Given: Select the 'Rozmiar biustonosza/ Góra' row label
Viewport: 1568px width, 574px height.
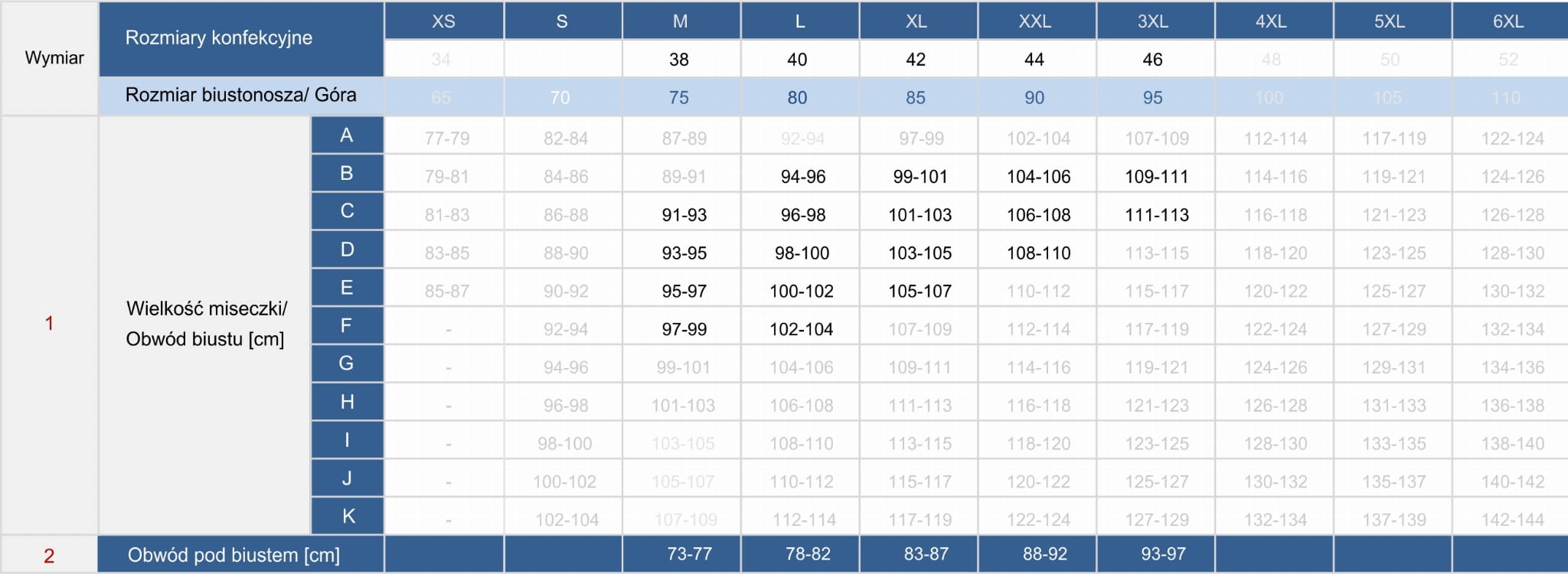Looking at the screenshot, I should [x=240, y=96].
